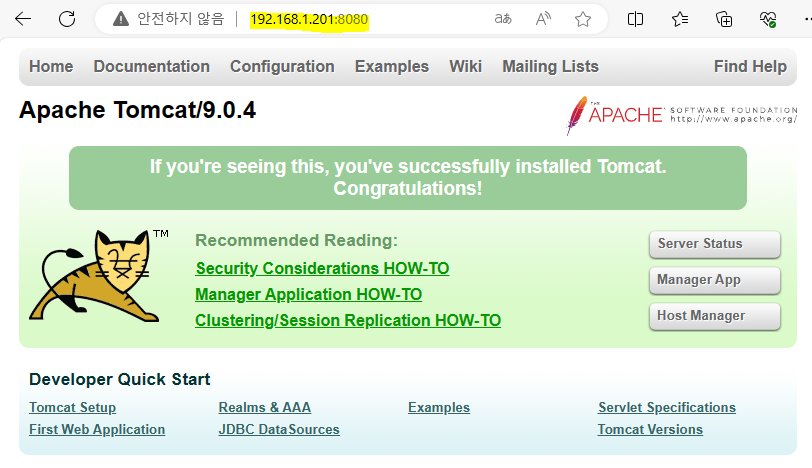Open the not-secure warning triangle icon
Screen dimensions: 812x468
click(x=121, y=19)
